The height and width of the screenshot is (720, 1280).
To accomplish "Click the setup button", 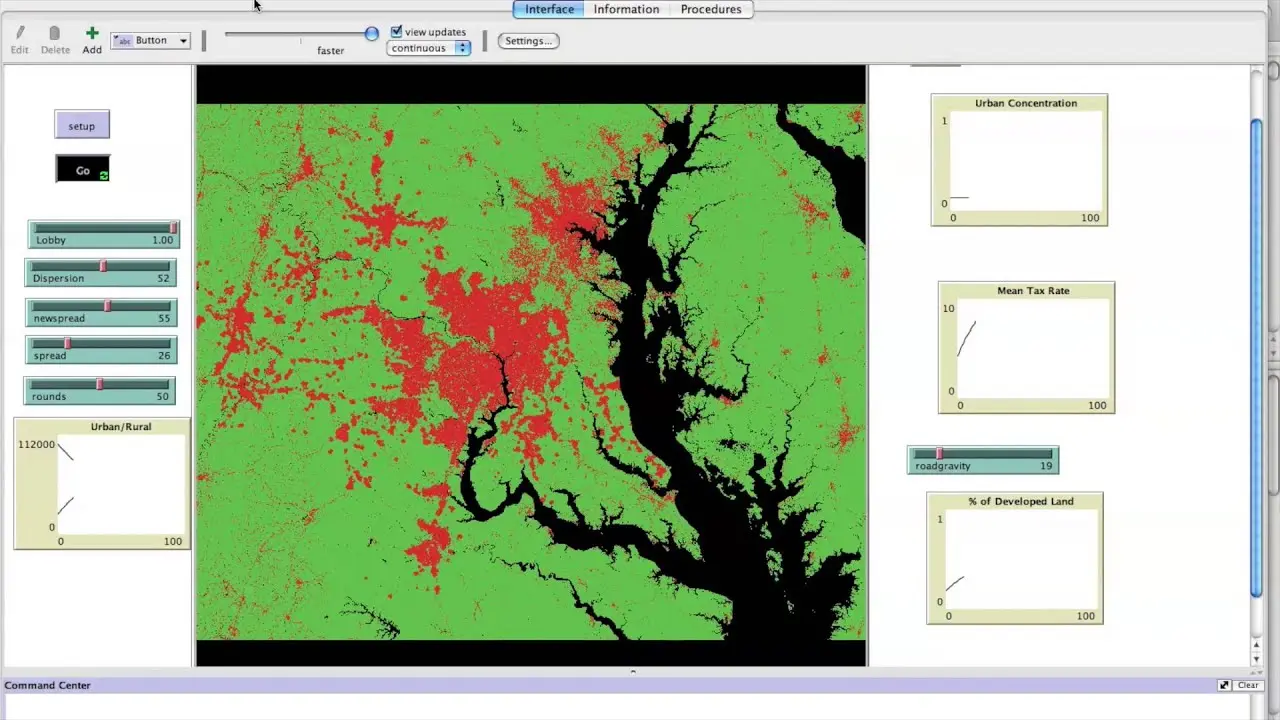I will click(82, 126).
